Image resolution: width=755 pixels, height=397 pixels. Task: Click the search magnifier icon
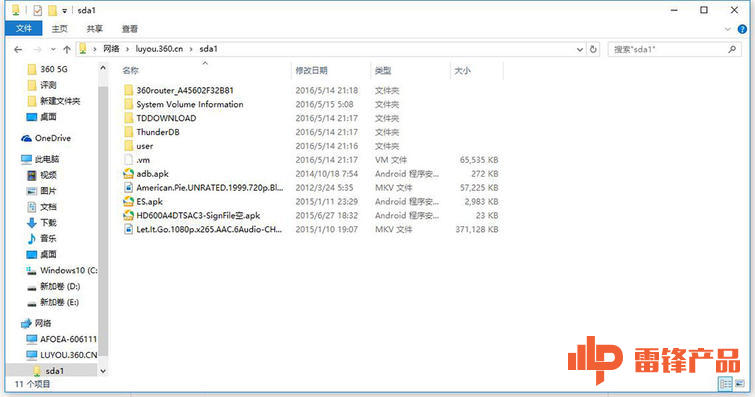(x=732, y=49)
